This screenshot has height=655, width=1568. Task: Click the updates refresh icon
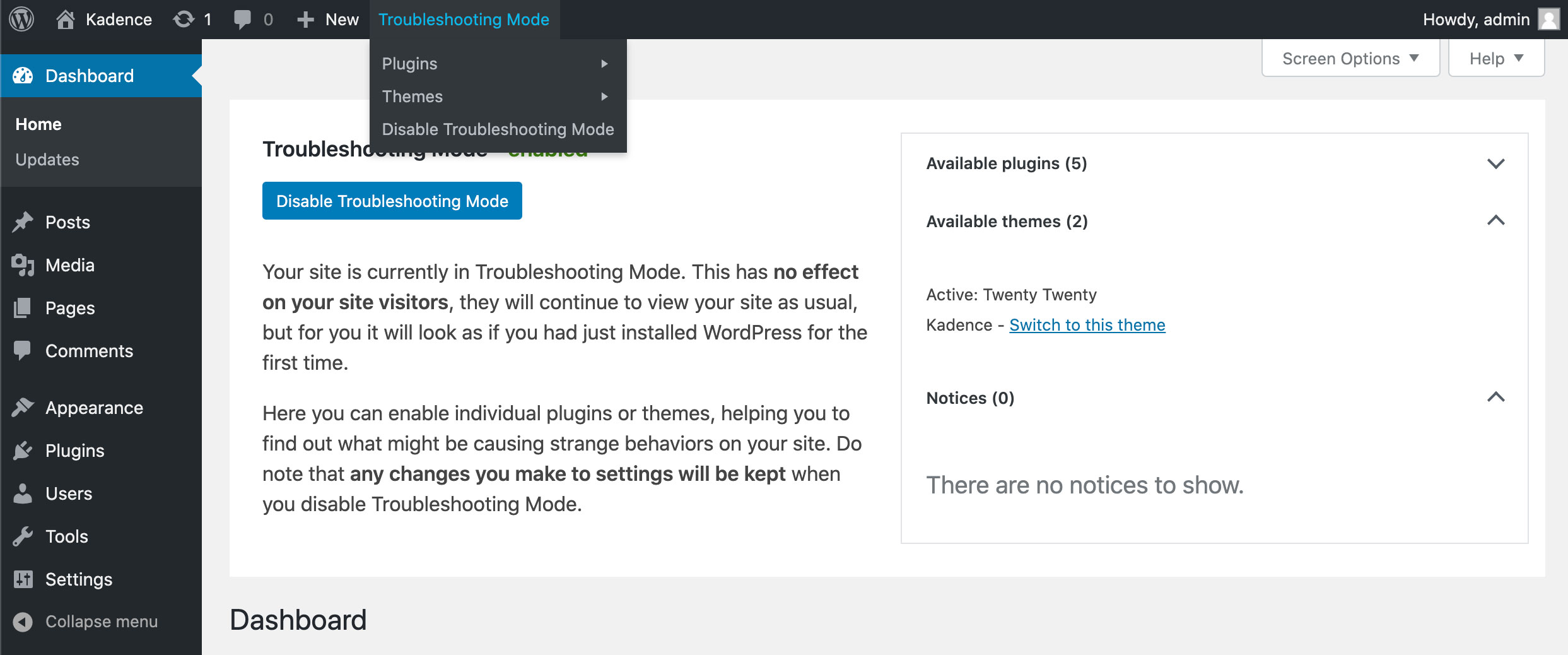click(184, 20)
